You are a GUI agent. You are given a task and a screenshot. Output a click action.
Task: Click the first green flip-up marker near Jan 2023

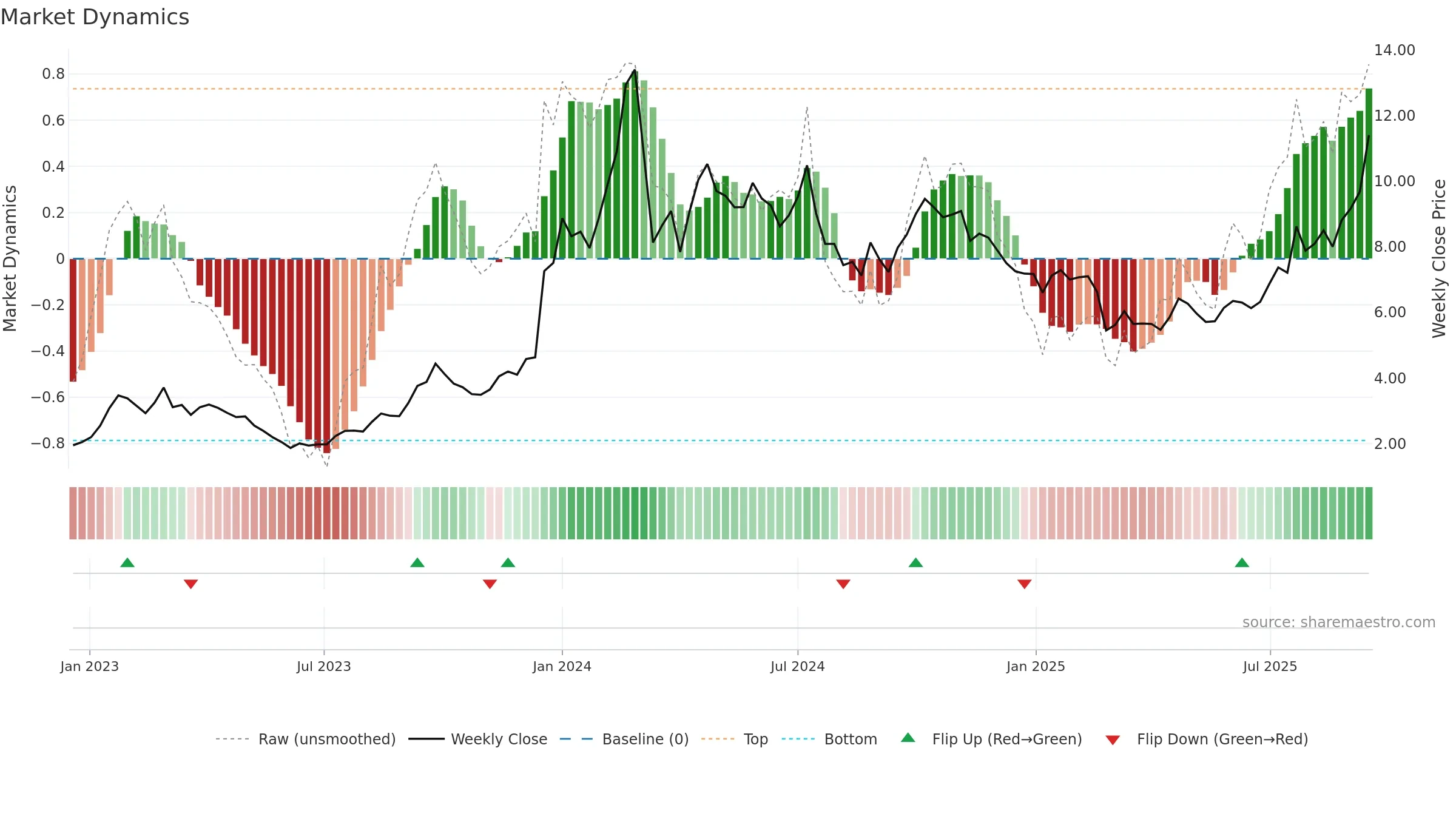click(x=127, y=562)
